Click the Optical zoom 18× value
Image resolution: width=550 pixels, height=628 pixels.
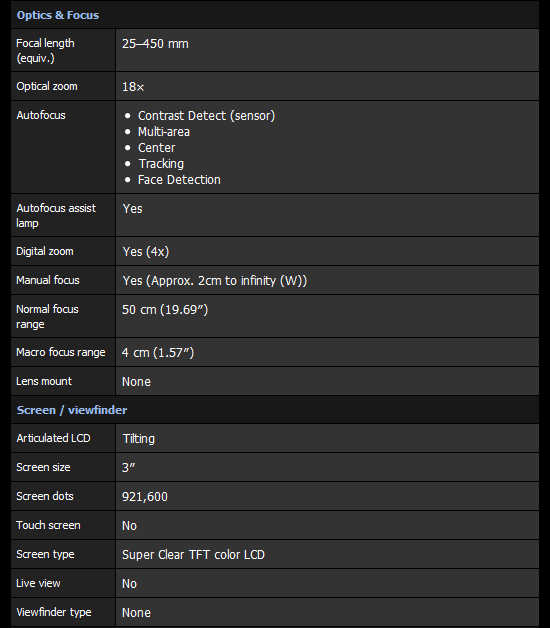pos(133,87)
